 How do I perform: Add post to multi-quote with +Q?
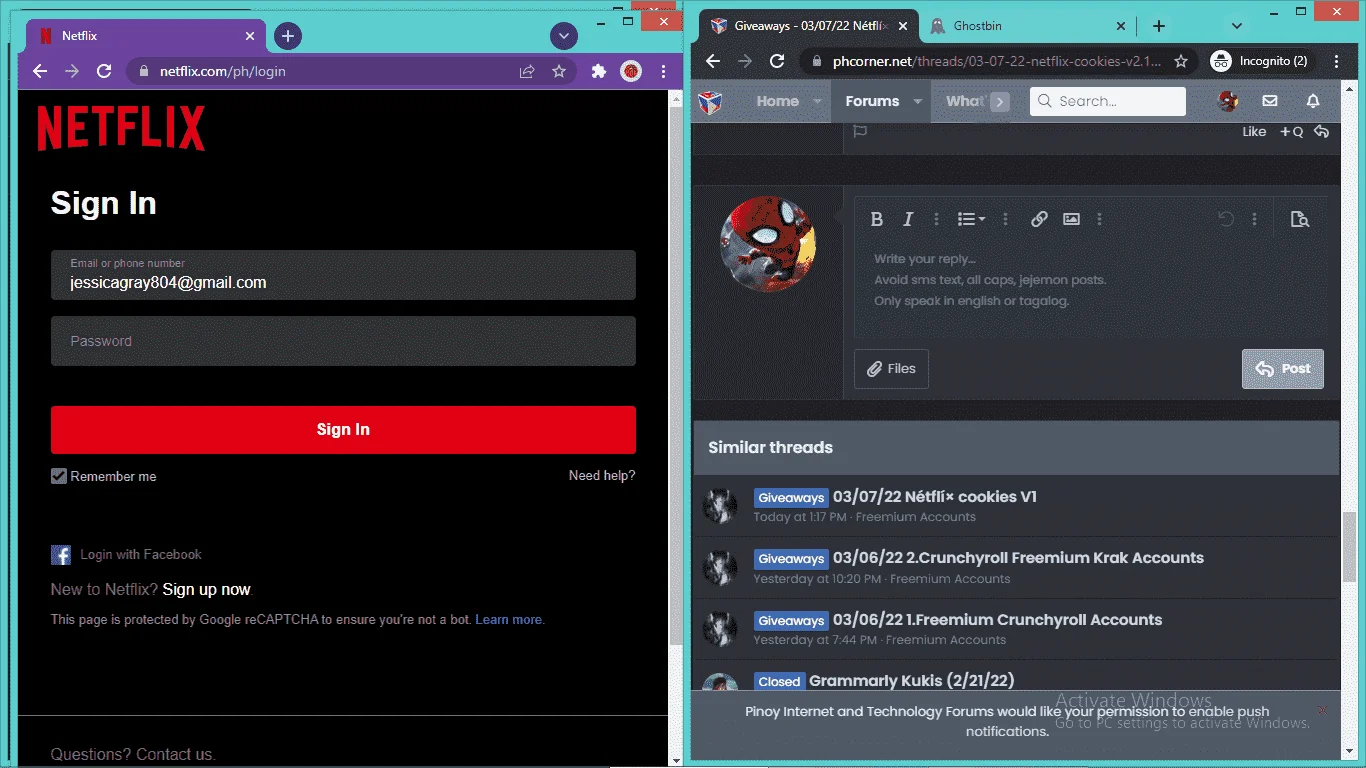pyautogui.click(x=1291, y=131)
